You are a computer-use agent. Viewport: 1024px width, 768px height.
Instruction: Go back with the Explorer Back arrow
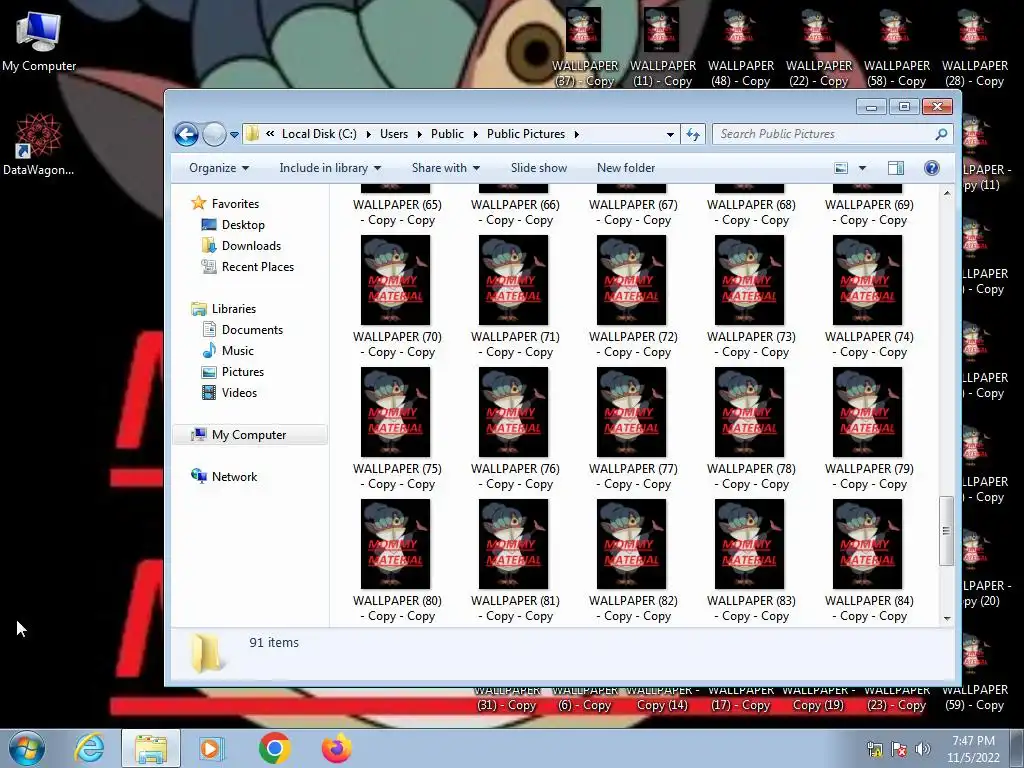pos(186,135)
